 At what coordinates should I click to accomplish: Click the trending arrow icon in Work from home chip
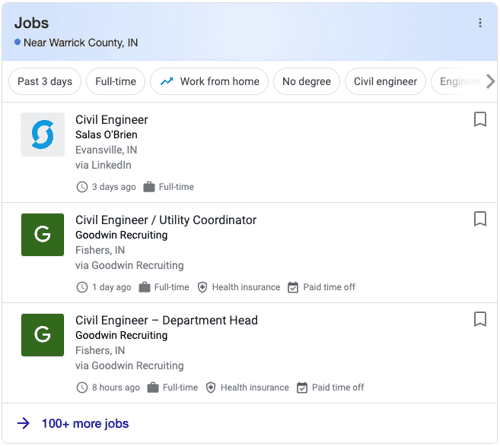click(x=167, y=81)
